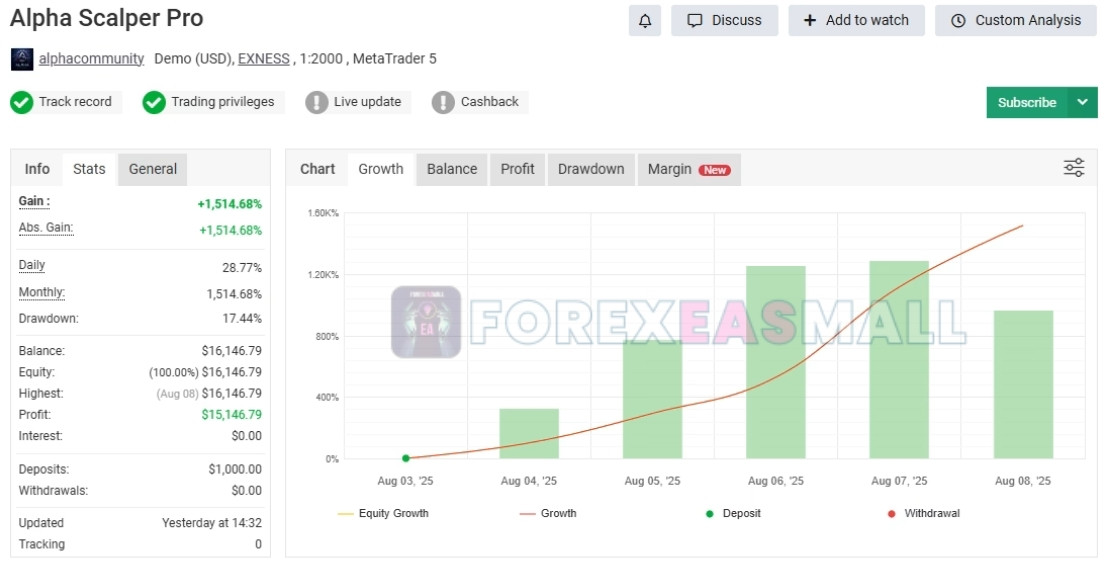
Task: Click the Add to watch button
Action: 856,21
